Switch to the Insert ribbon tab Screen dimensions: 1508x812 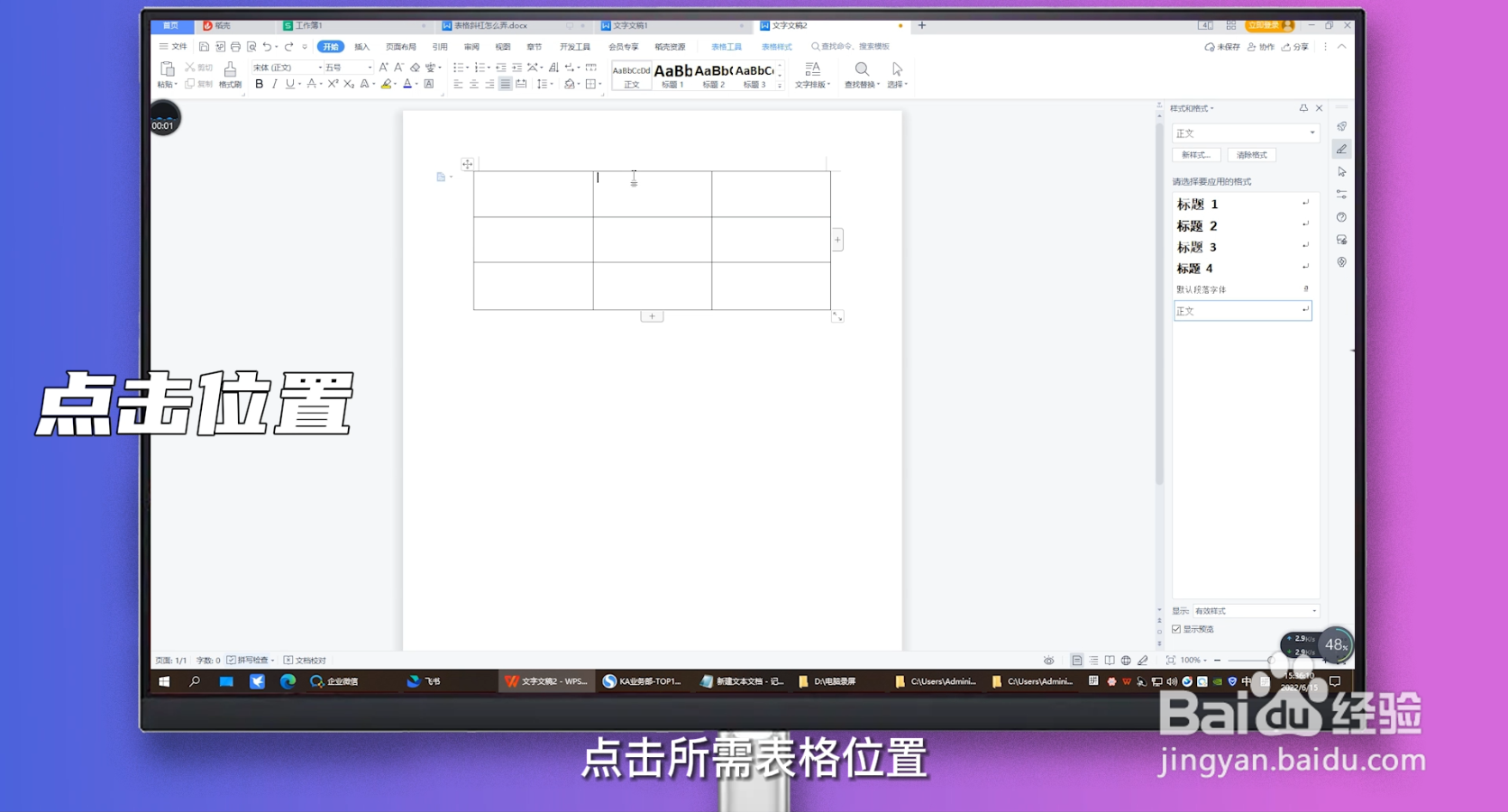(x=361, y=47)
